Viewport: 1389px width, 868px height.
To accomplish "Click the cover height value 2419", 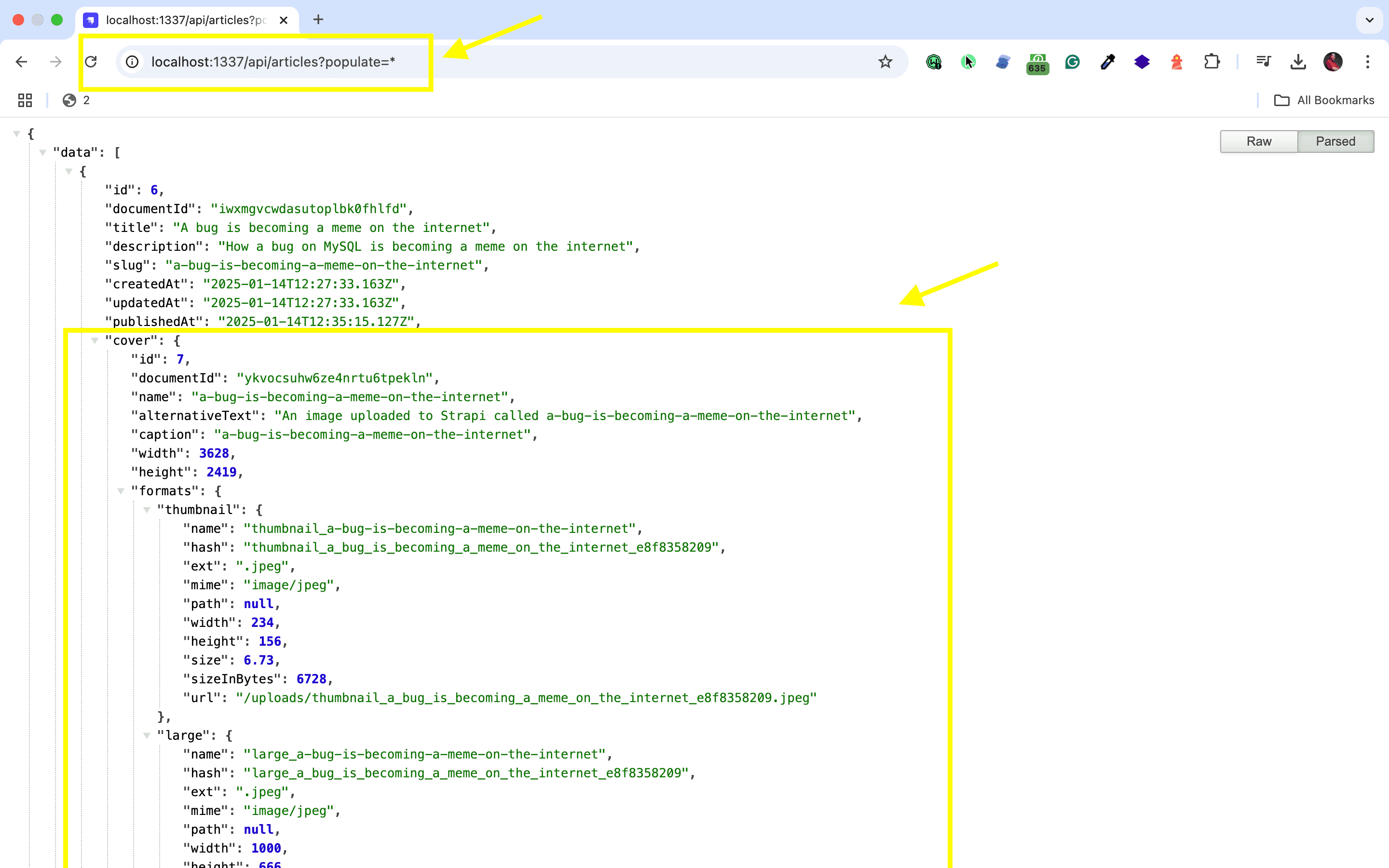I will pyautogui.click(x=221, y=472).
